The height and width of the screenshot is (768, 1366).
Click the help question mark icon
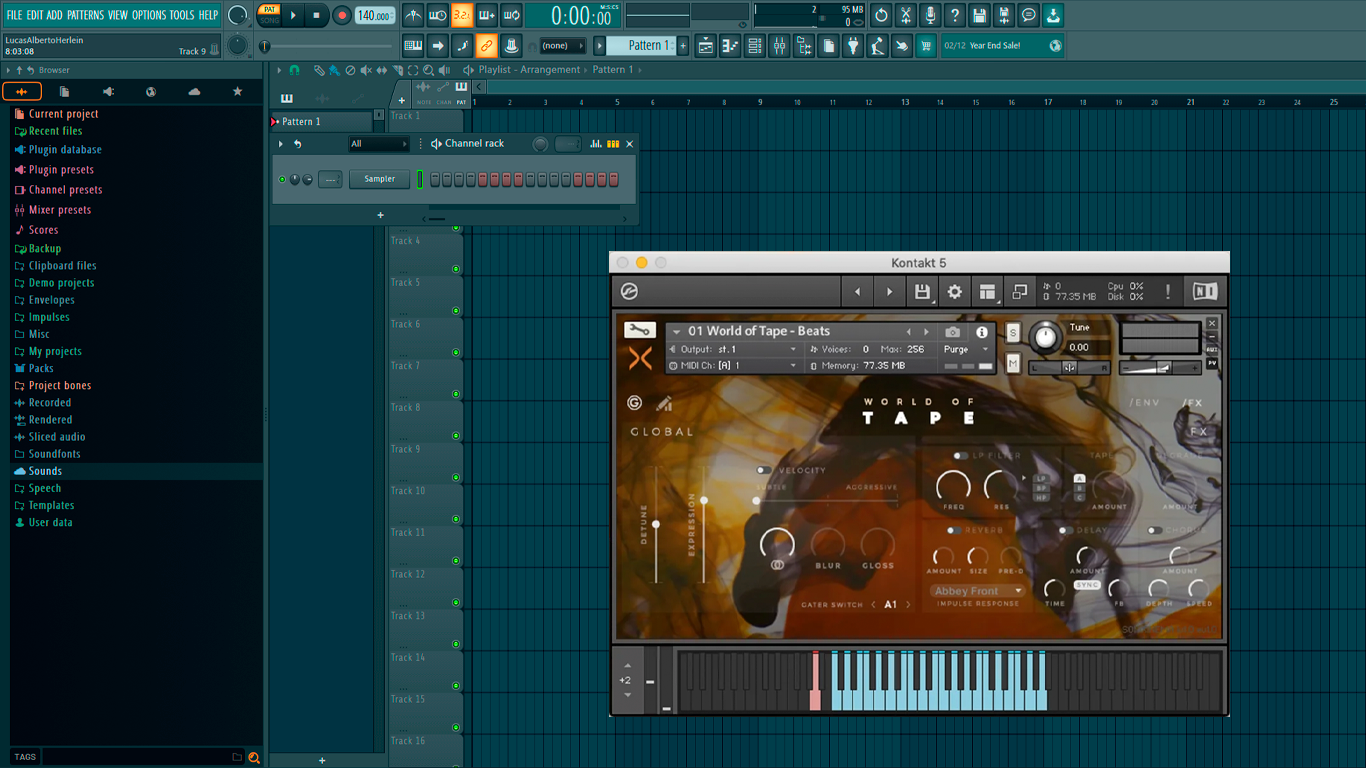click(955, 15)
